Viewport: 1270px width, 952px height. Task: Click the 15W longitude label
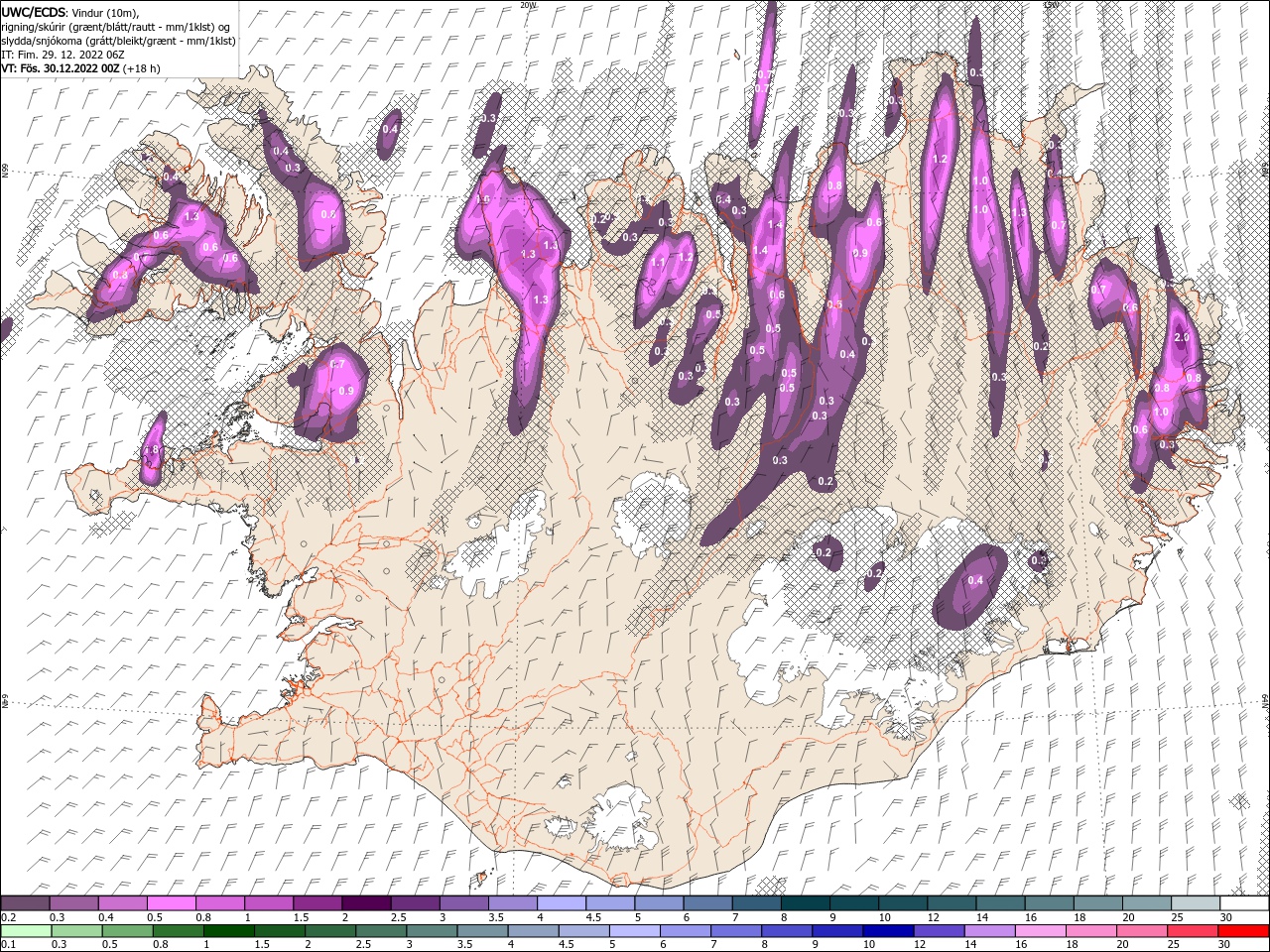pos(1050,5)
